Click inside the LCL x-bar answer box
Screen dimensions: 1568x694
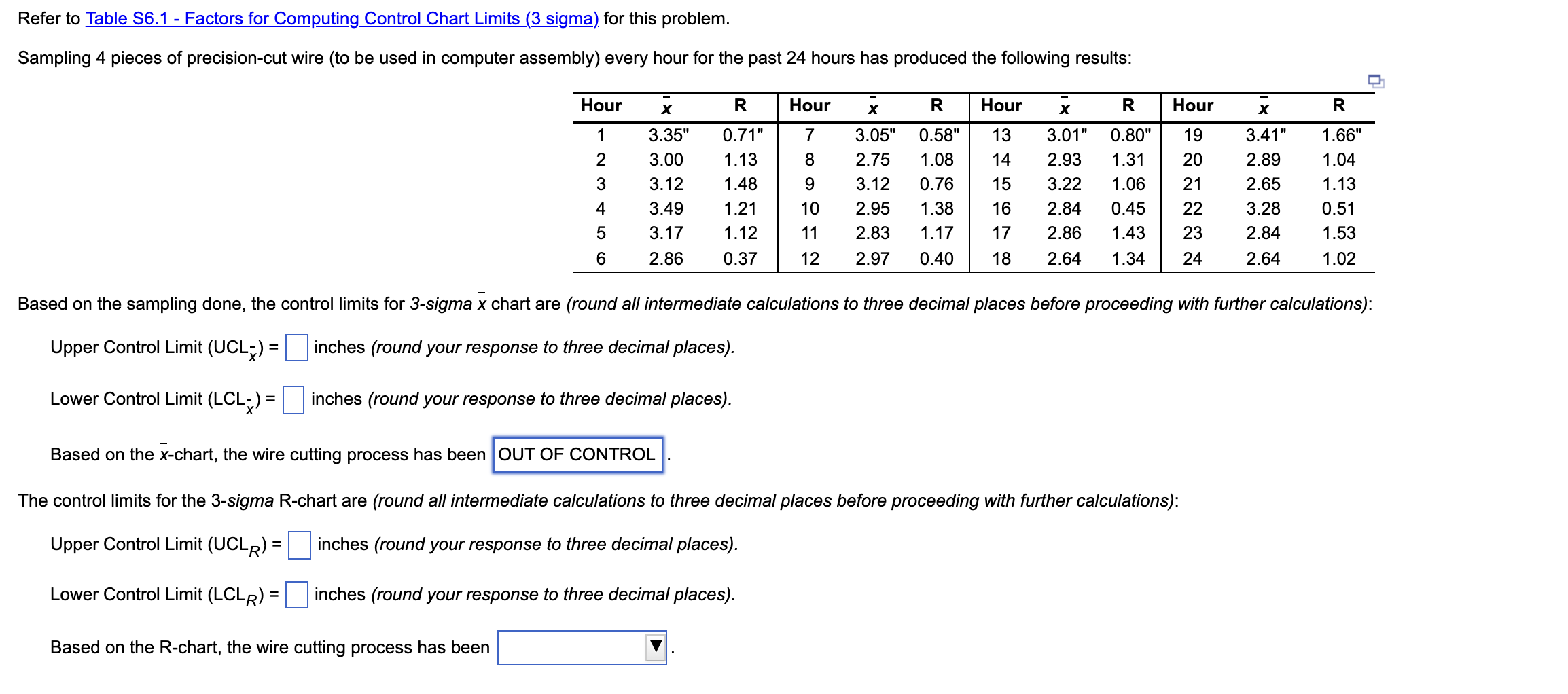pyautogui.click(x=294, y=402)
